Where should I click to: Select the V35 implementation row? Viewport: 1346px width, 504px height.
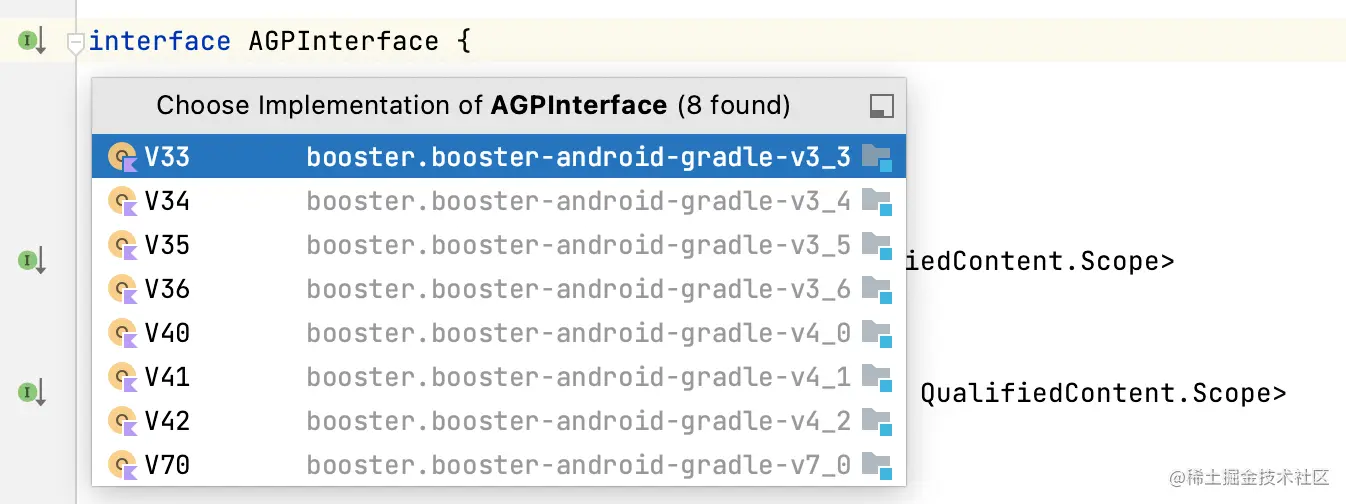pyautogui.click(x=499, y=245)
